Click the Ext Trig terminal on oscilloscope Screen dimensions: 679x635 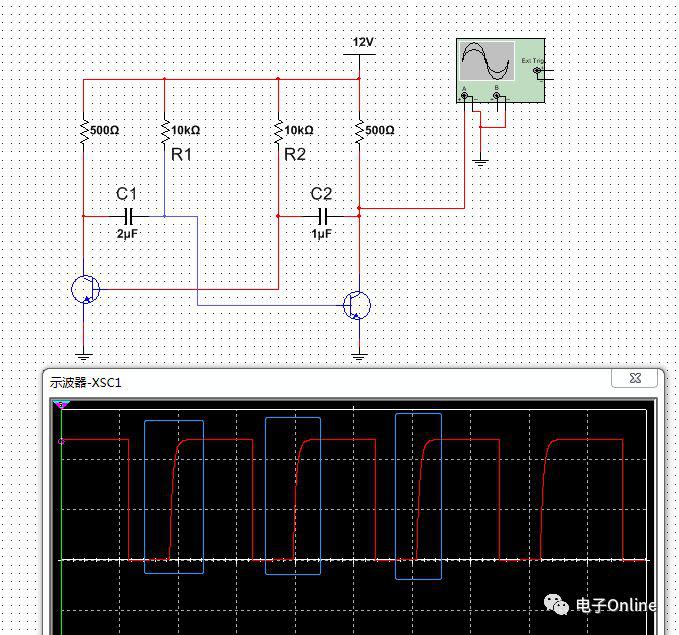point(538,71)
